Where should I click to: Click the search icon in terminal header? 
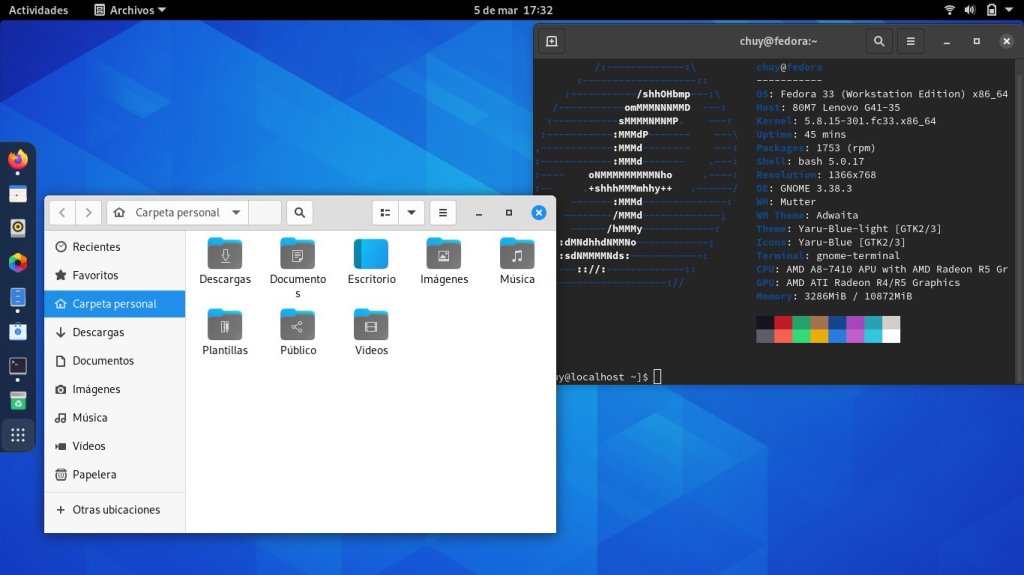click(x=878, y=41)
